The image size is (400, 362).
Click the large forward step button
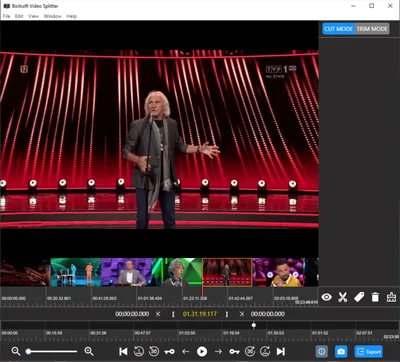(265, 351)
